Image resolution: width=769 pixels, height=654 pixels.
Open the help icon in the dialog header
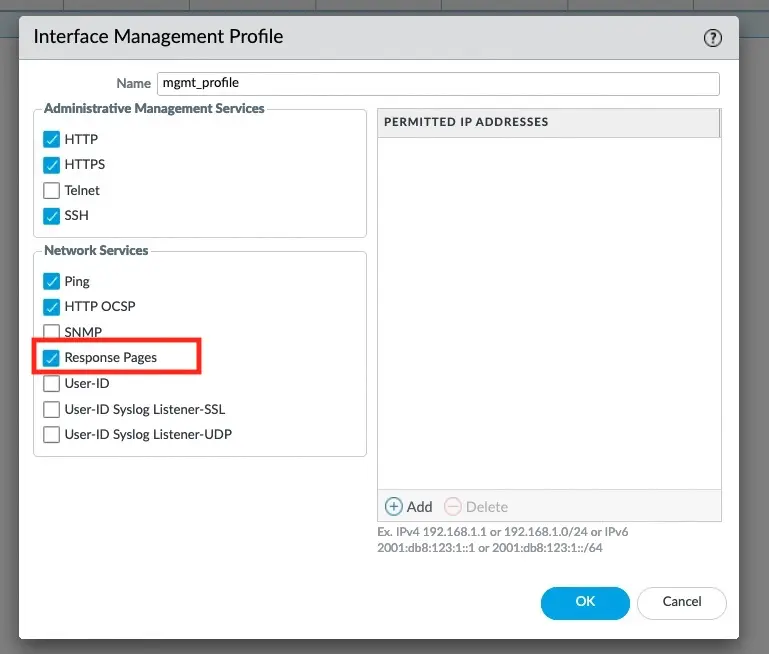712,38
